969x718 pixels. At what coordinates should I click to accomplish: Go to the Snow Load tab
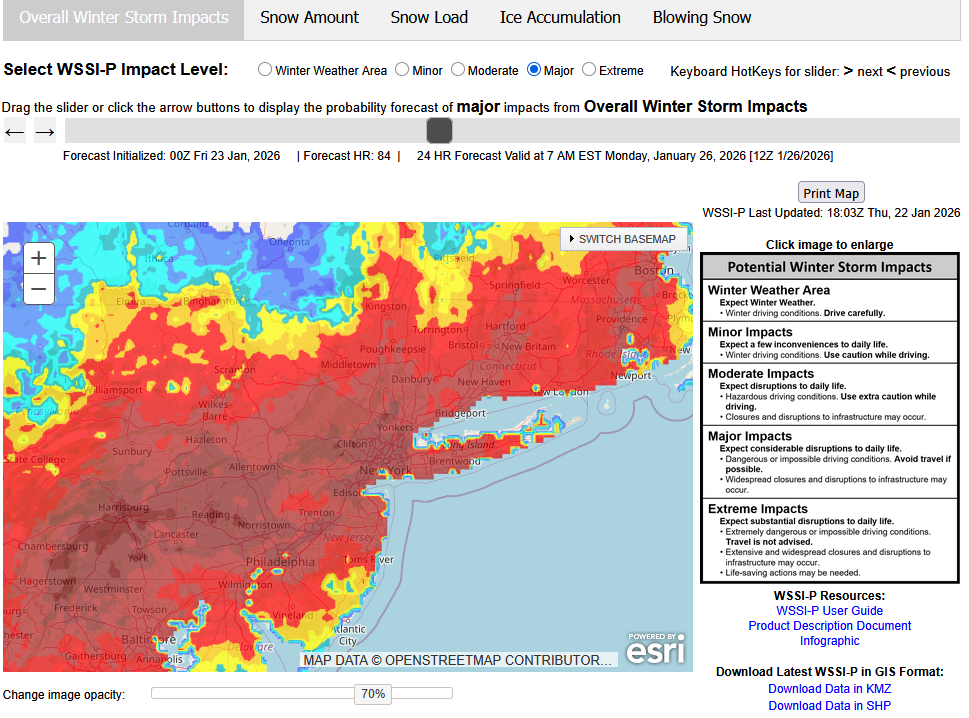(429, 18)
